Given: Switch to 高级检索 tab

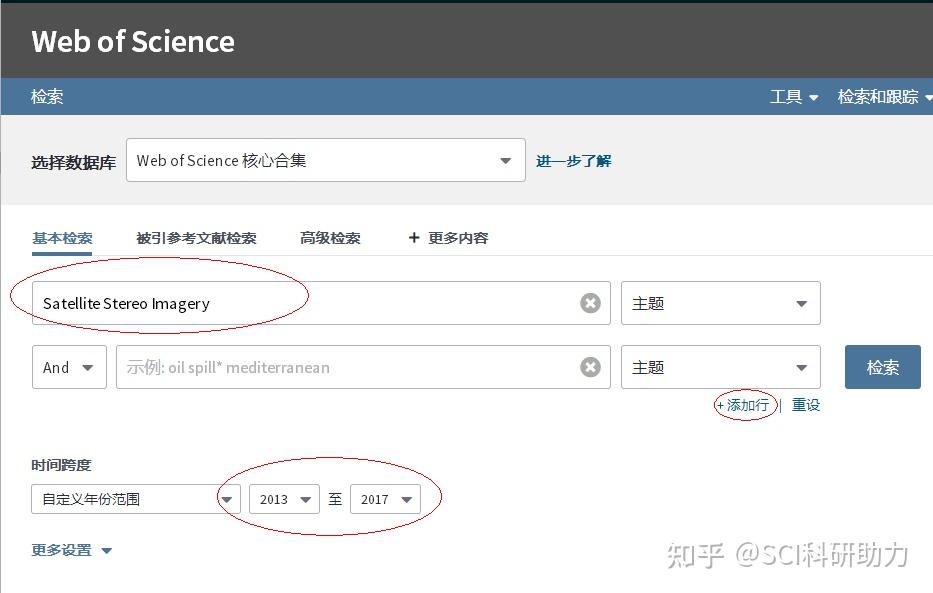Looking at the screenshot, I should pos(330,238).
